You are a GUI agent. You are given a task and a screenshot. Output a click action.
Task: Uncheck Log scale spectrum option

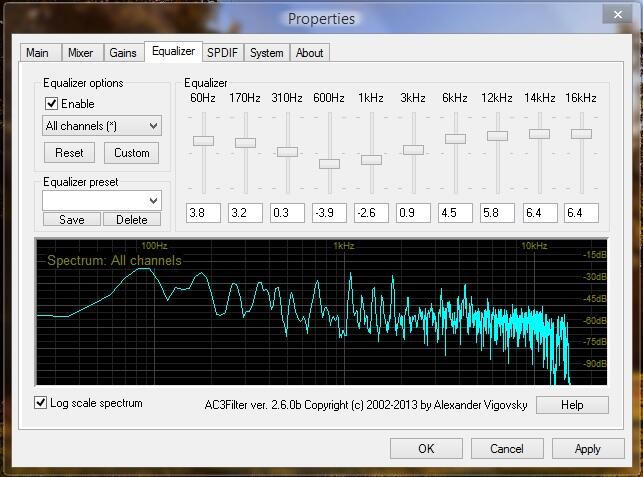click(41, 403)
